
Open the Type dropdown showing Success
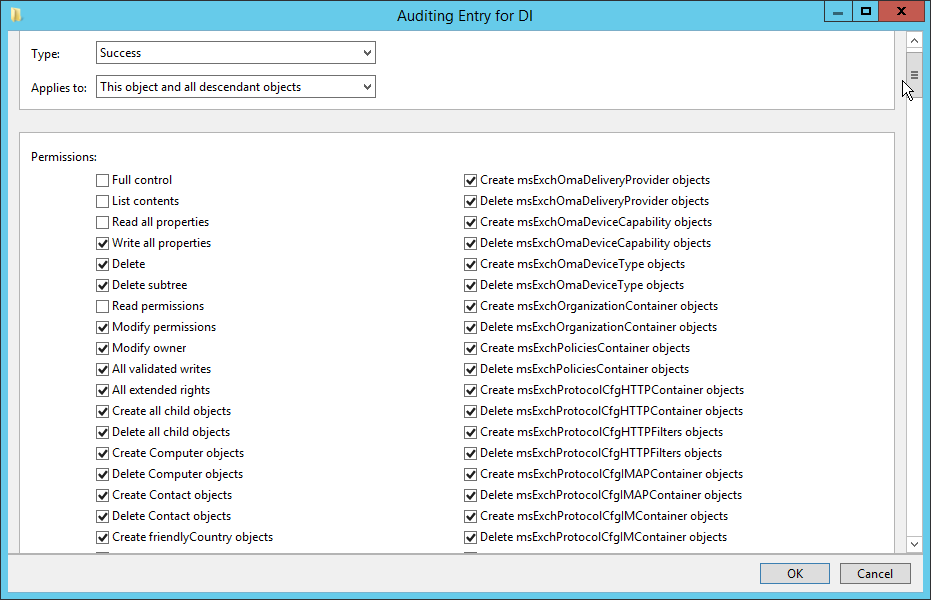(236, 53)
